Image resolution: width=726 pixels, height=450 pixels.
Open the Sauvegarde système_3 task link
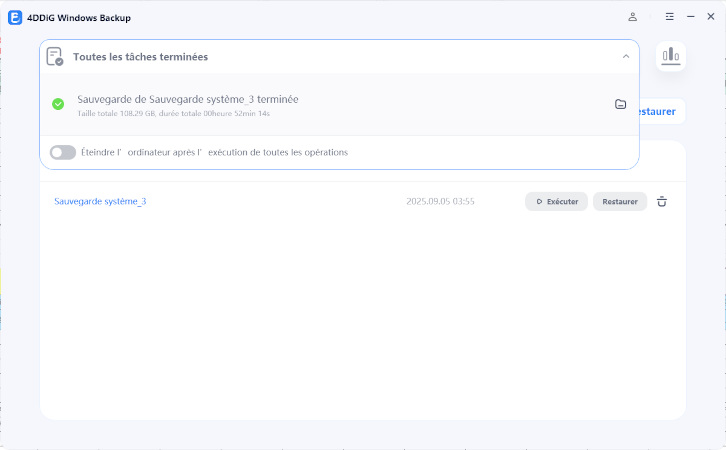coord(100,201)
